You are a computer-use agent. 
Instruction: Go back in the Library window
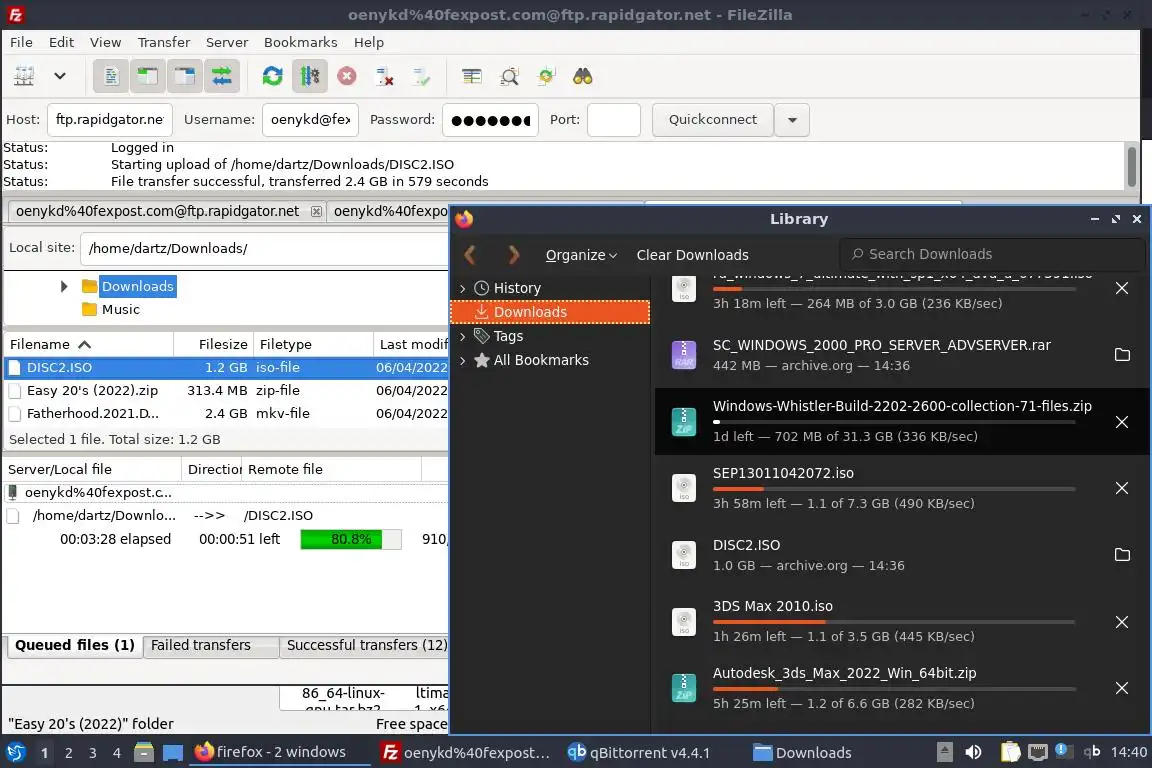point(470,255)
